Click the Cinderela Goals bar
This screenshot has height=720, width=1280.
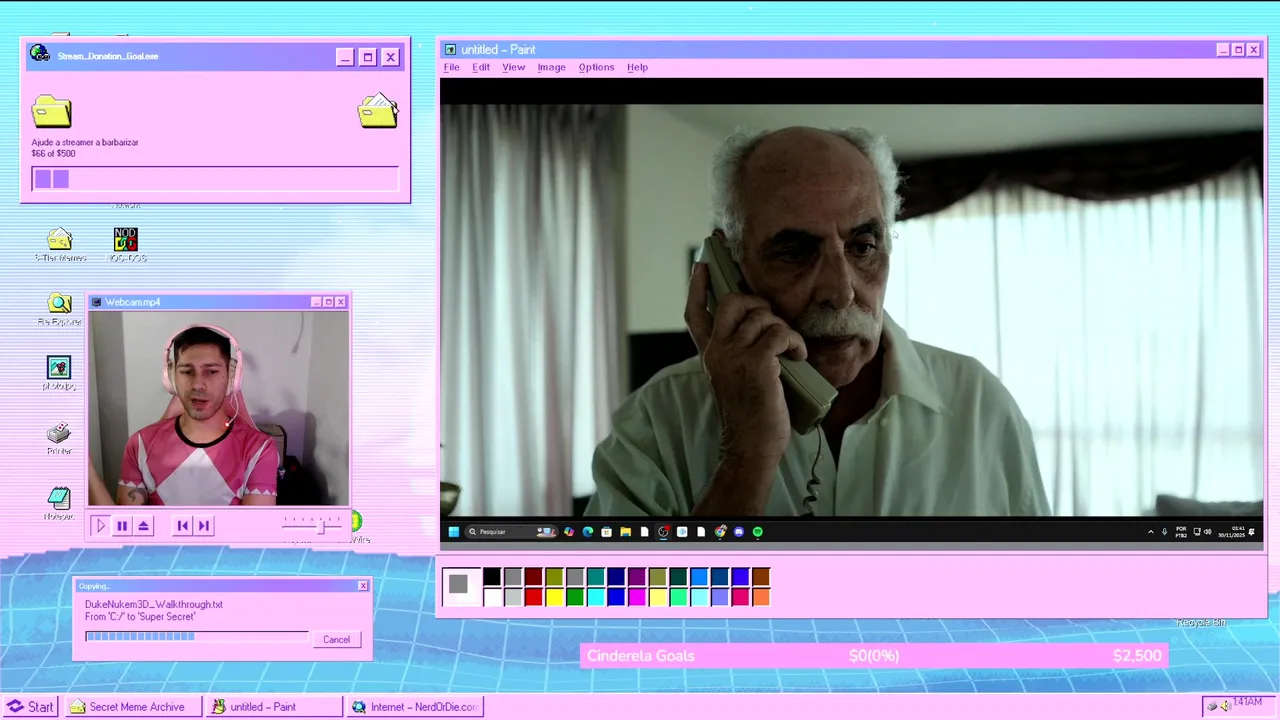(873, 656)
